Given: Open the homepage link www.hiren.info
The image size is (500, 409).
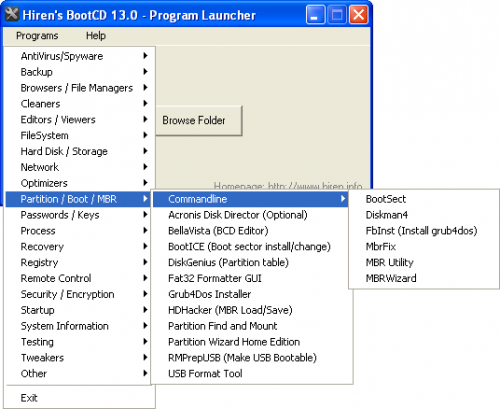Looking at the screenshot, I should [x=288, y=186].
